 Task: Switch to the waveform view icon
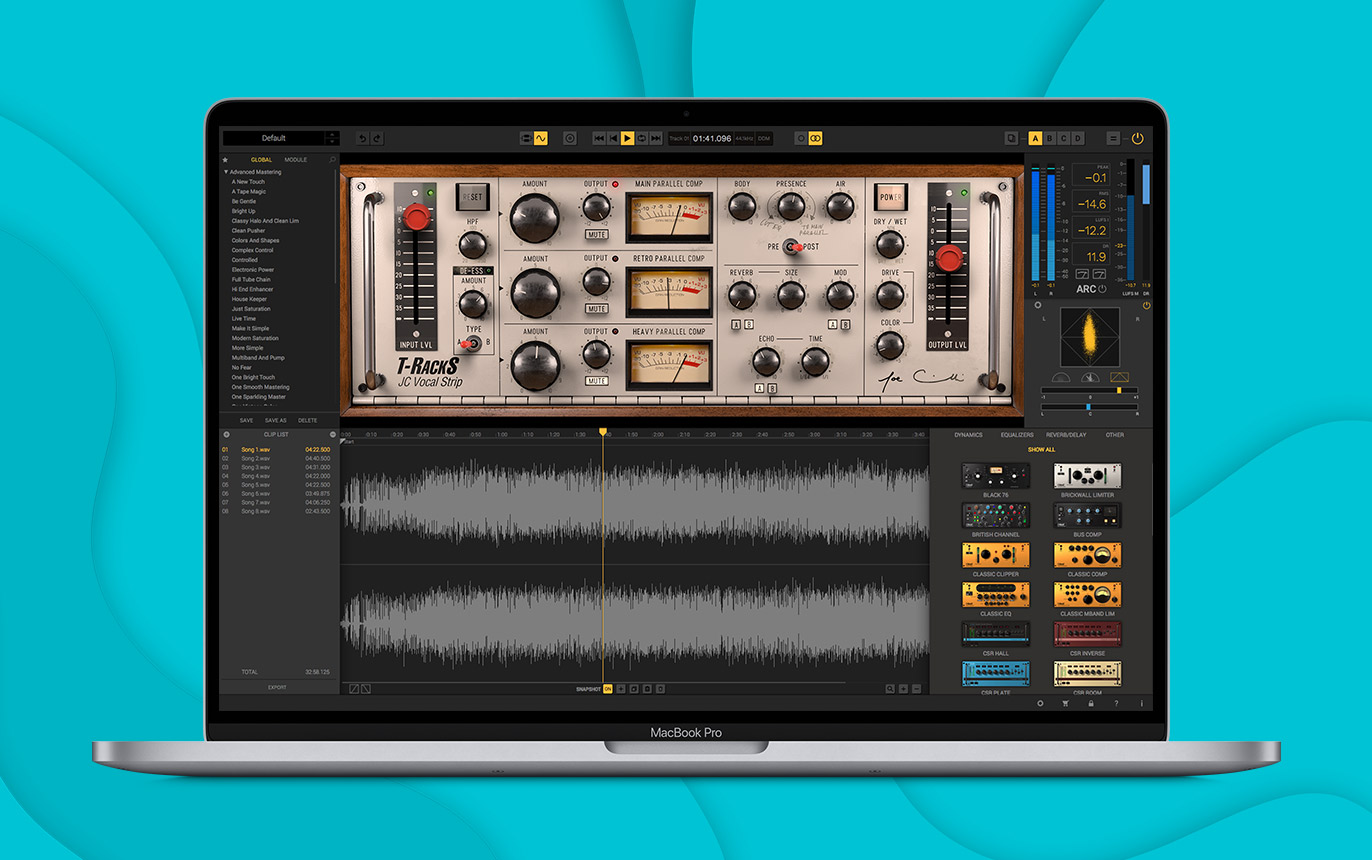tap(541, 138)
